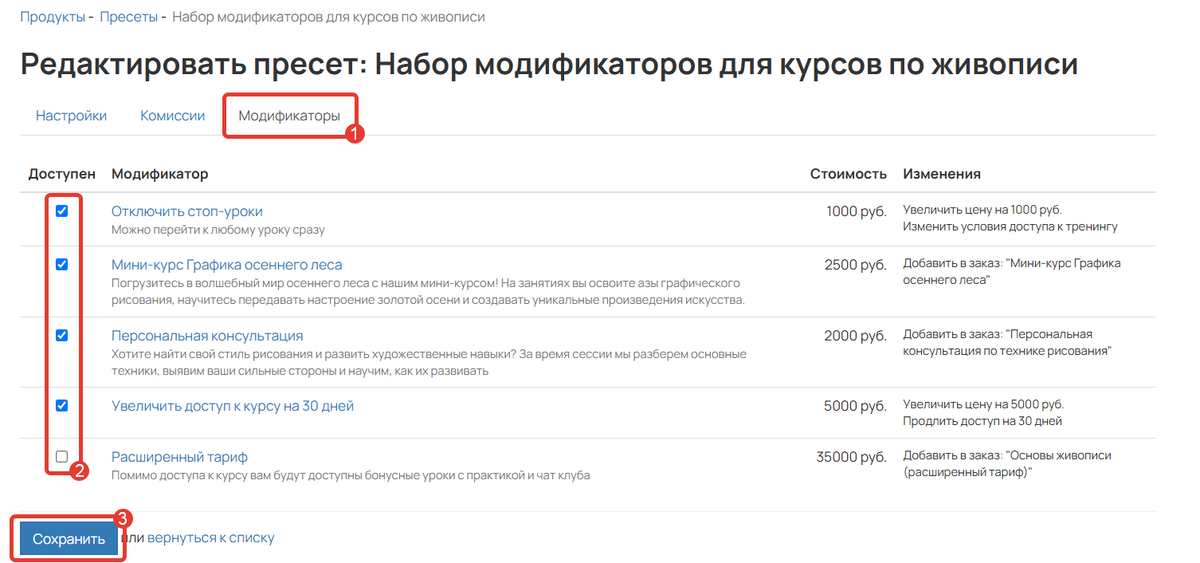
Task: Click text Изменить условия доступа к тренингу
Action: [1010, 227]
